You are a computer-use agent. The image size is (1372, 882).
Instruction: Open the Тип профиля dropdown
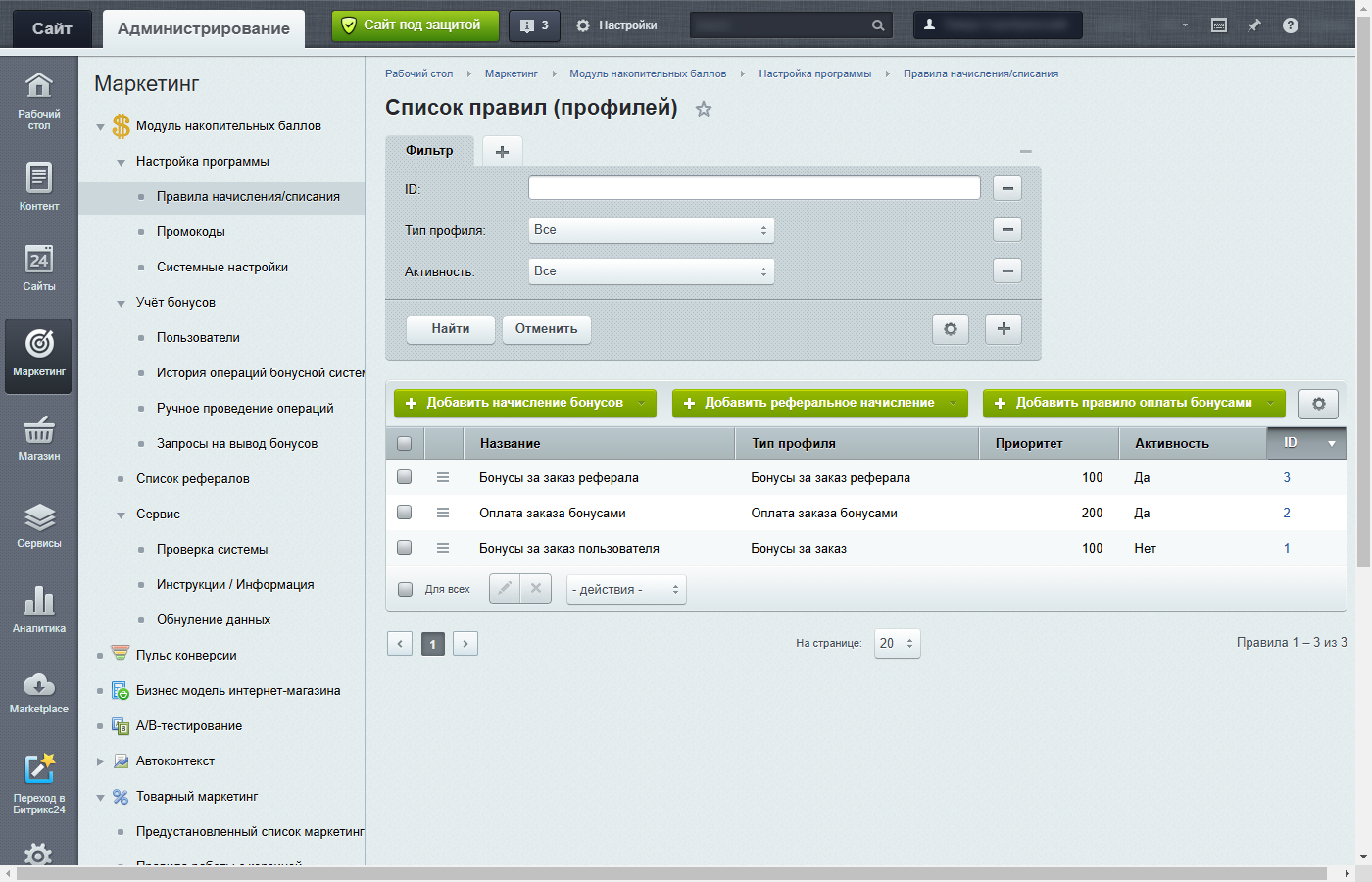(x=651, y=230)
